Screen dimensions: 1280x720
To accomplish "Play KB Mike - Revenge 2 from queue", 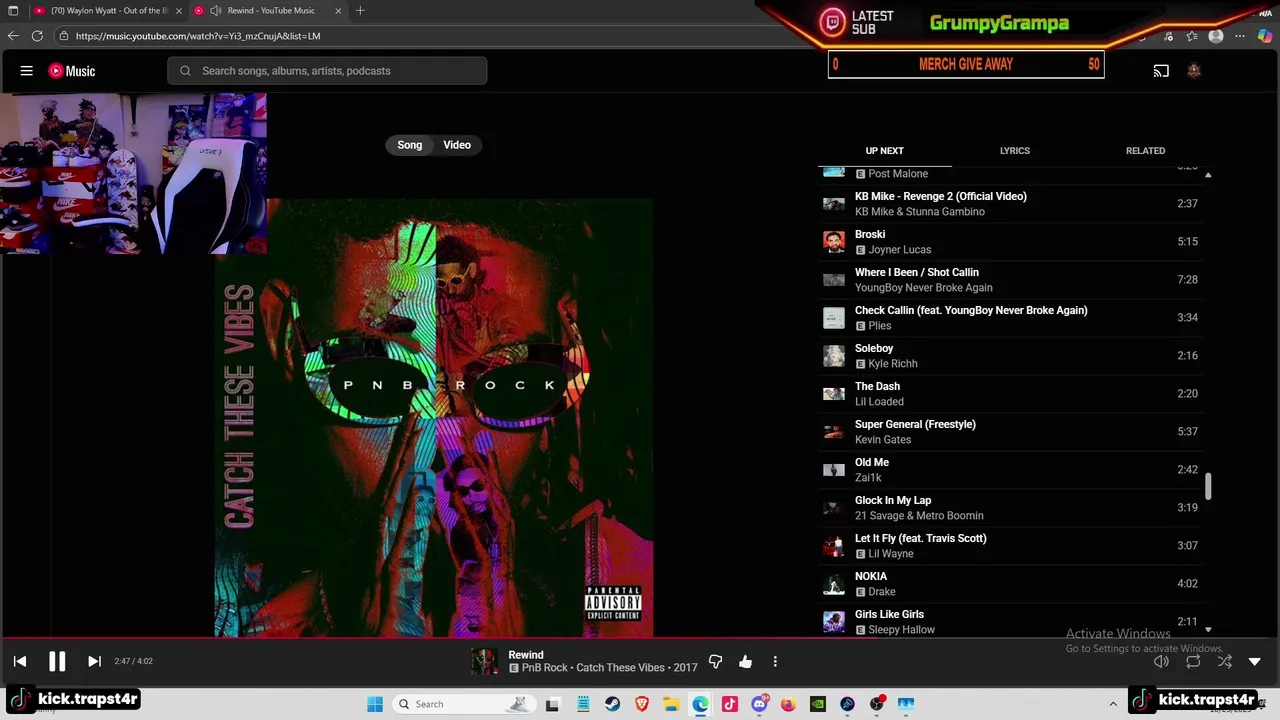I will 1010,204.
